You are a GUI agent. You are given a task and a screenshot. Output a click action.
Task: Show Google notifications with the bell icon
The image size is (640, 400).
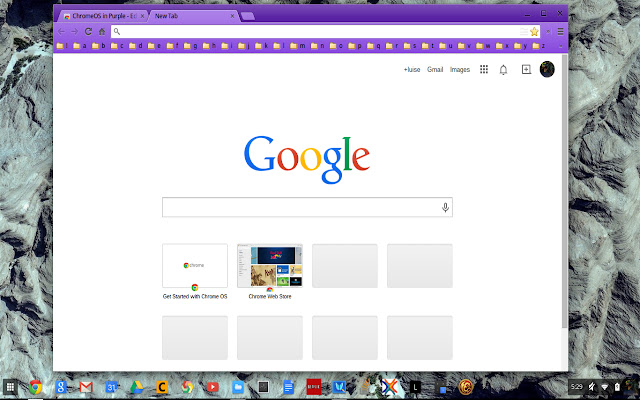503,70
